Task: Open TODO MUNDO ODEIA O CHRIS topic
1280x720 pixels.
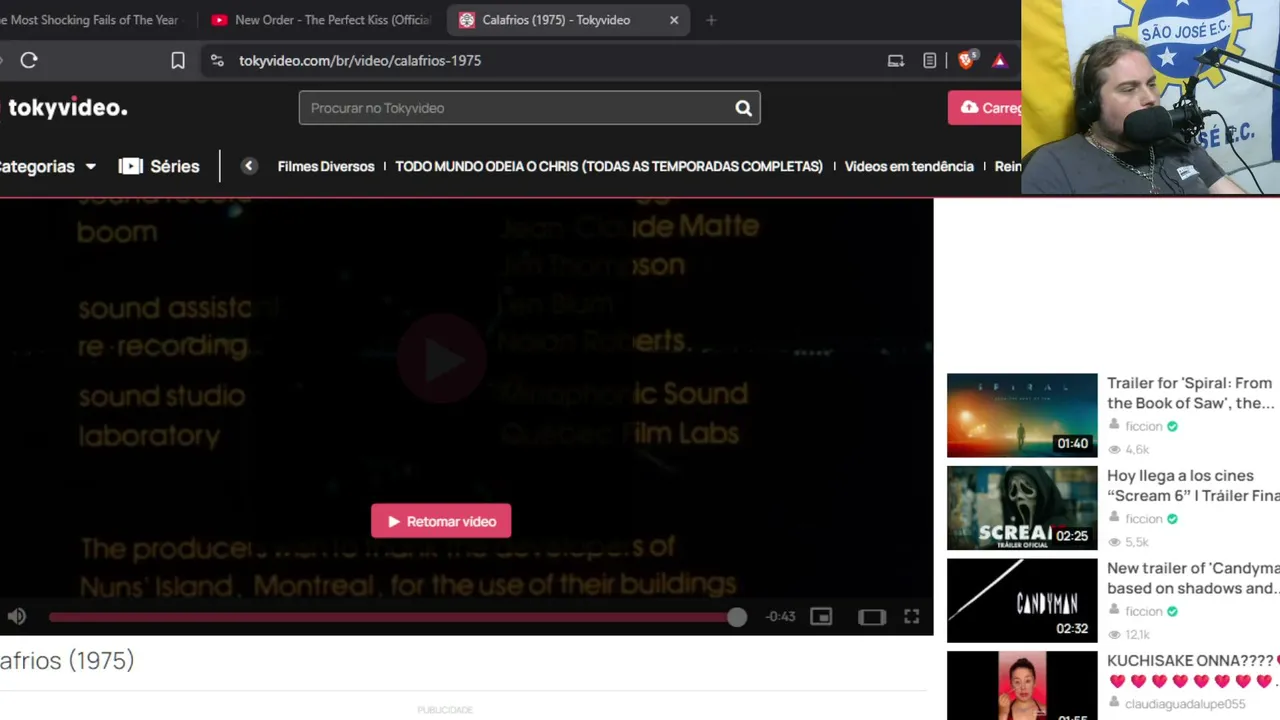Action: [609, 166]
